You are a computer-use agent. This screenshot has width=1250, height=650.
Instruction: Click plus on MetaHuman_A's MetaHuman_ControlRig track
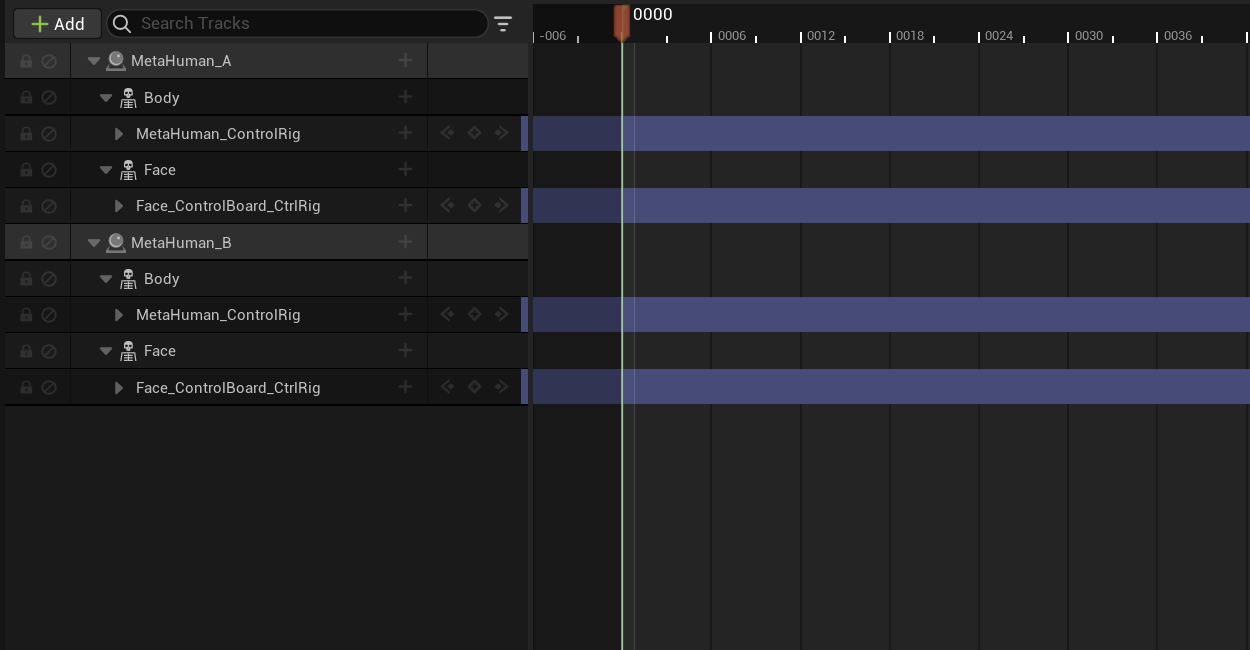pyautogui.click(x=405, y=133)
